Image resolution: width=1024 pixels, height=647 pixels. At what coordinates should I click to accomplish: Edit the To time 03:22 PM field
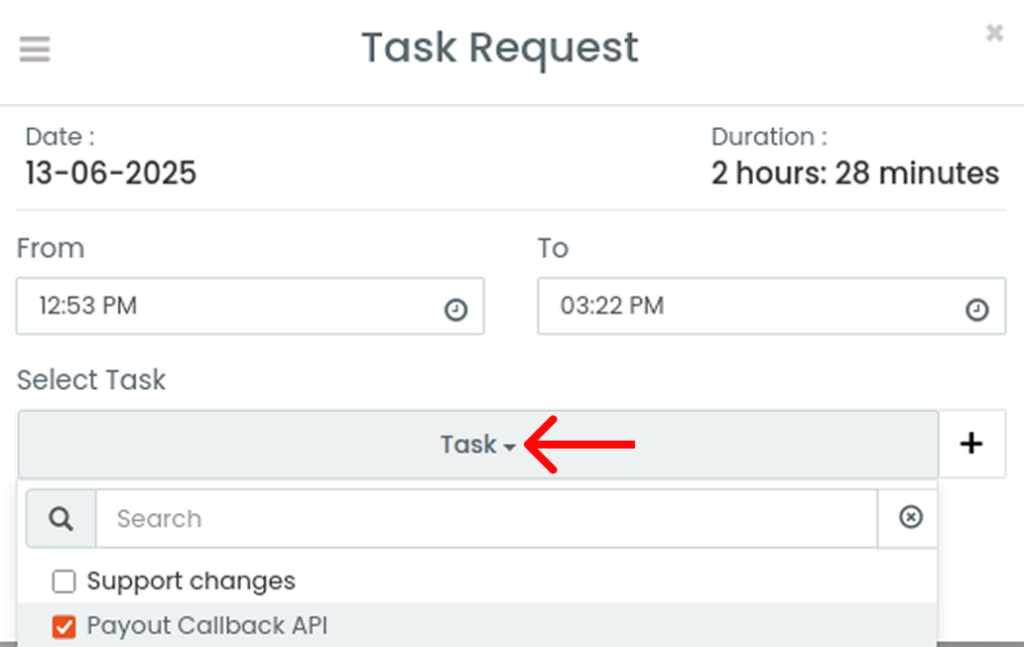pos(771,306)
